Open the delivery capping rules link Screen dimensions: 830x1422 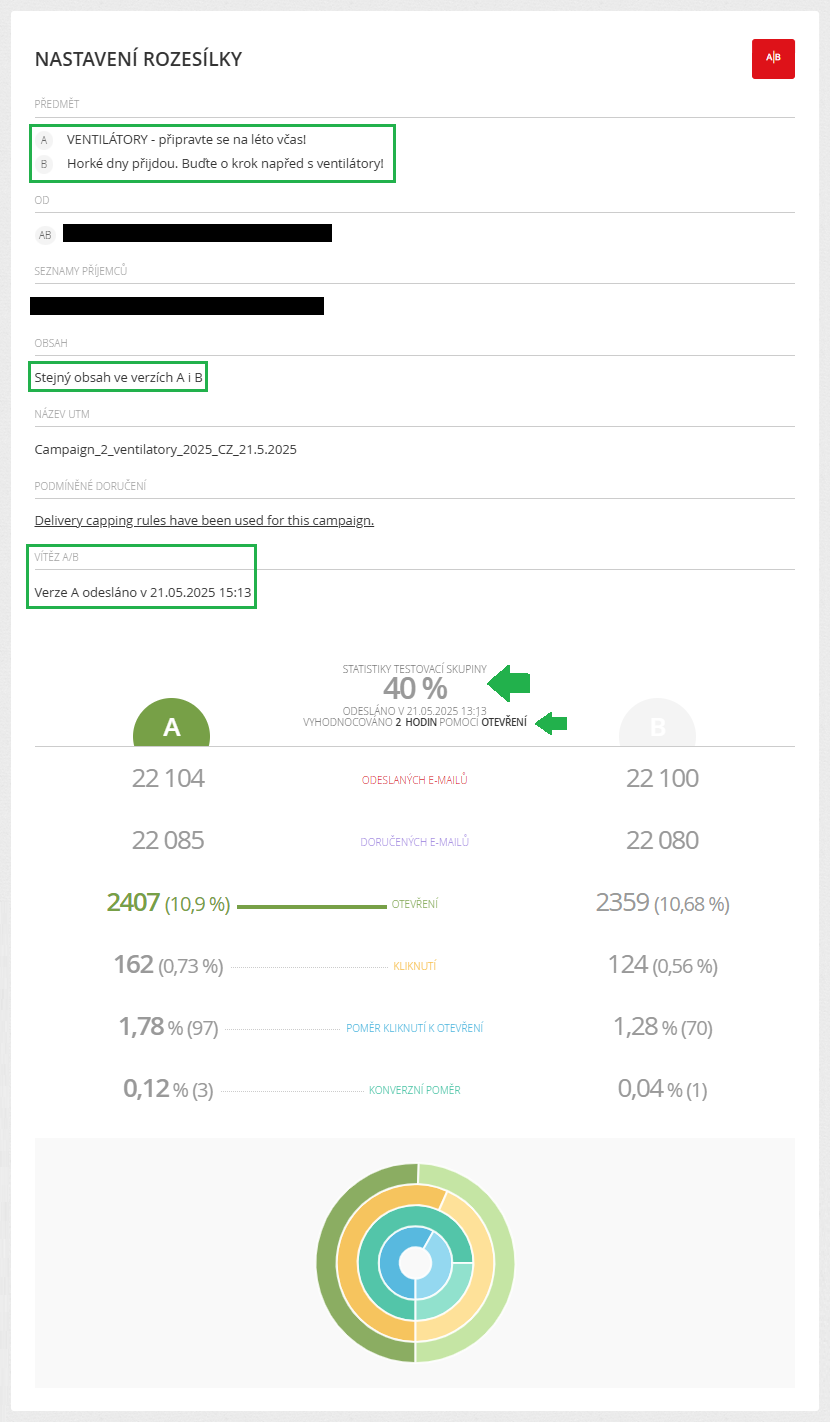click(204, 521)
